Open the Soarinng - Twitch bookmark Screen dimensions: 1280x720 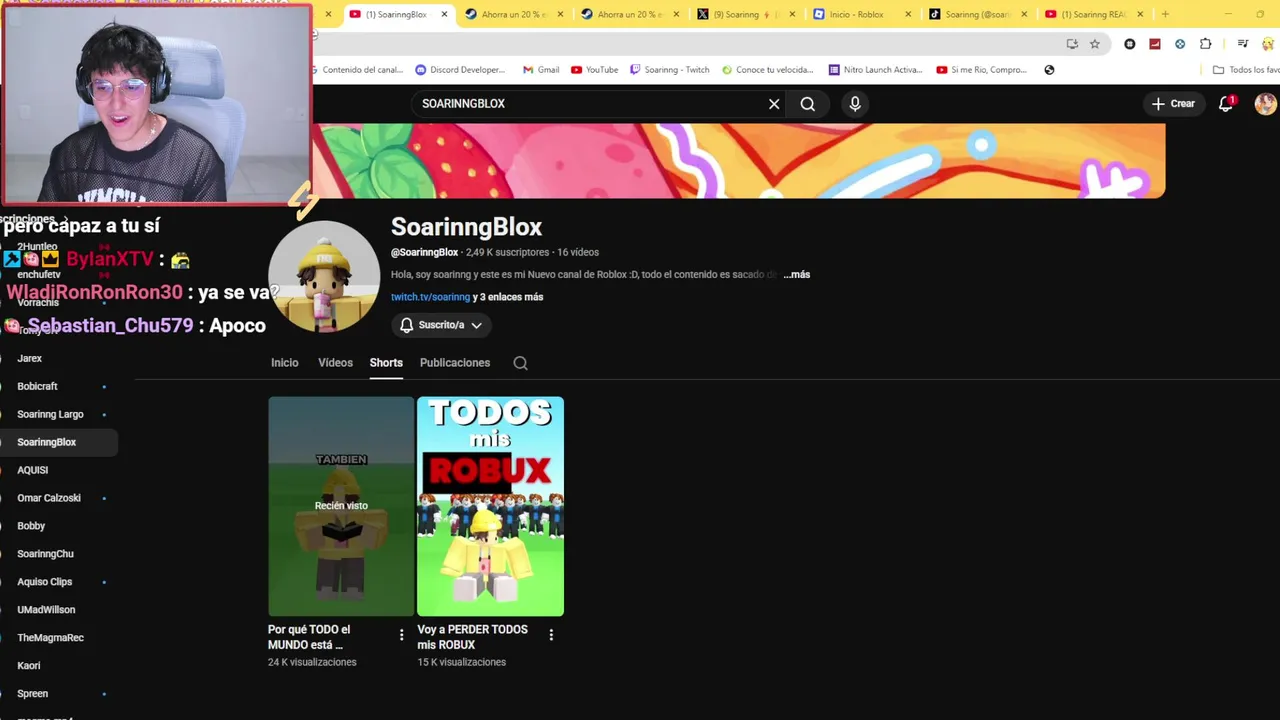669,70
